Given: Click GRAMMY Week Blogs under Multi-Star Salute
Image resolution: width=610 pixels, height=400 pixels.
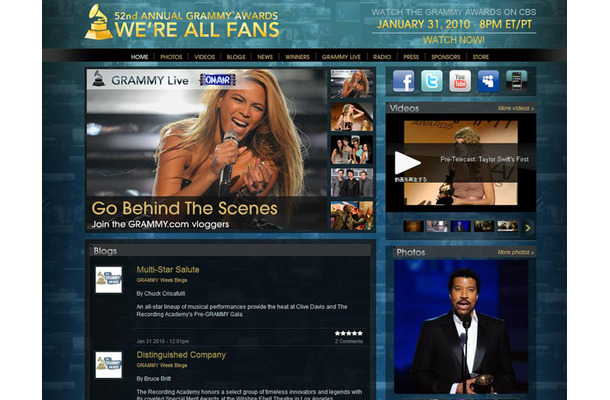Looking at the screenshot, I should click(x=162, y=280).
